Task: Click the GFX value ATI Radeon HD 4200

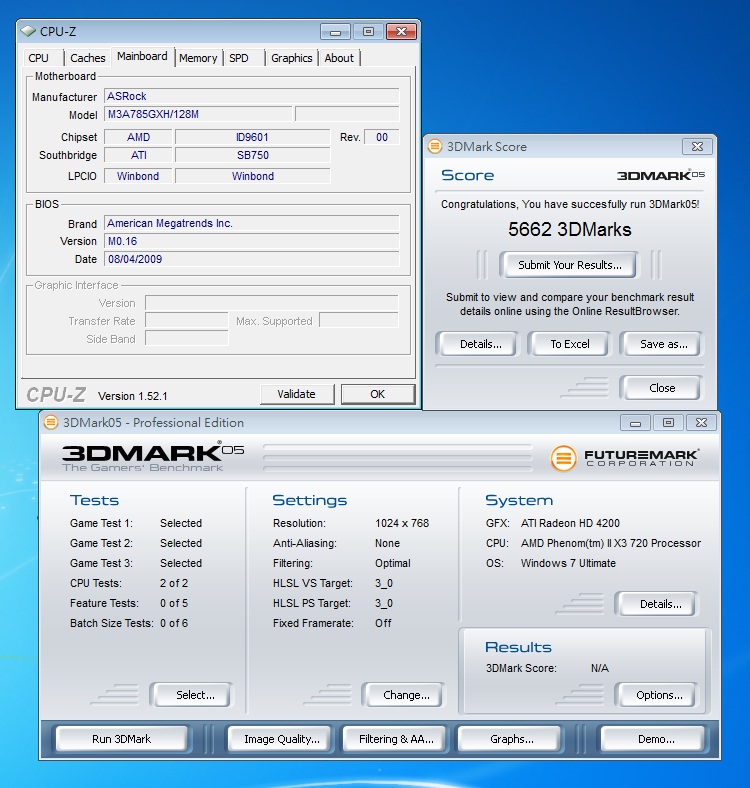Action: [570, 523]
